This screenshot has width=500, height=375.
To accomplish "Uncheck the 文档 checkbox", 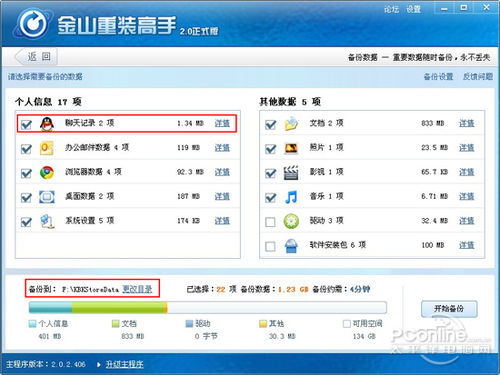I will pyautogui.click(x=270, y=124).
